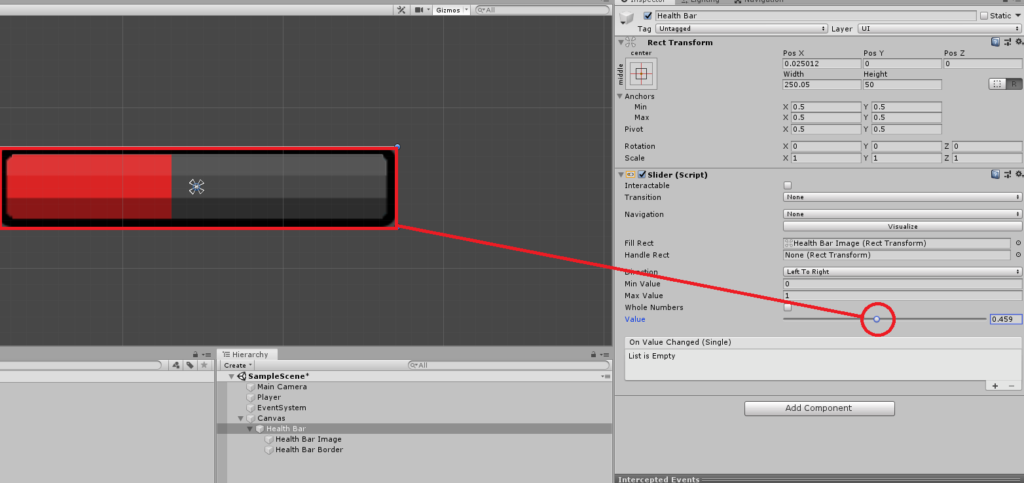The image size is (1024, 483).
Task: Click the favorites star icon in Project panel
Action: 204,365
